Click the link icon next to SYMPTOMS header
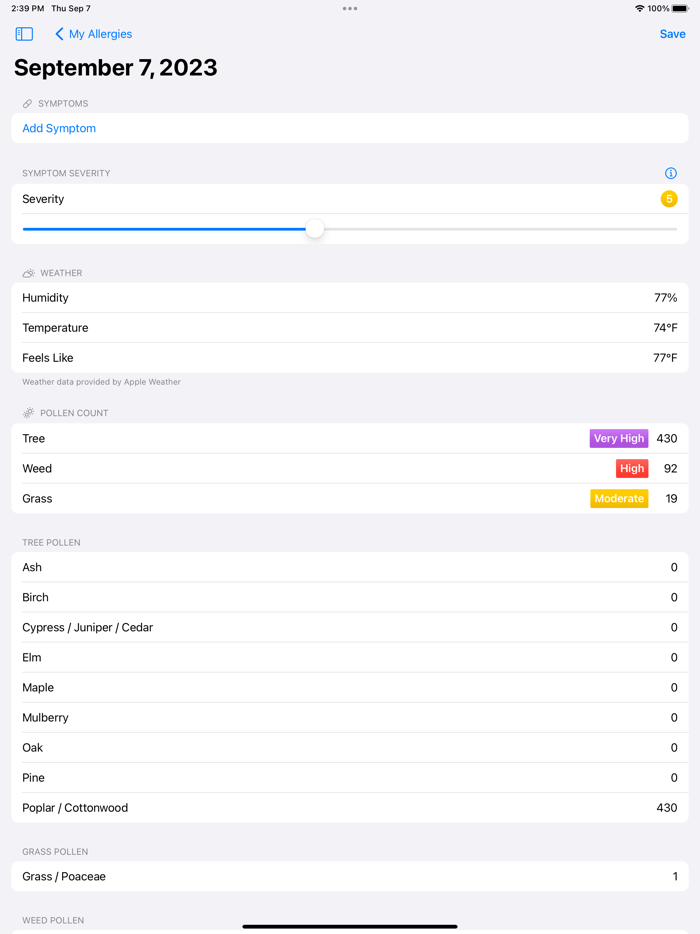The height and width of the screenshot is (934, 700). click(25, 103)
